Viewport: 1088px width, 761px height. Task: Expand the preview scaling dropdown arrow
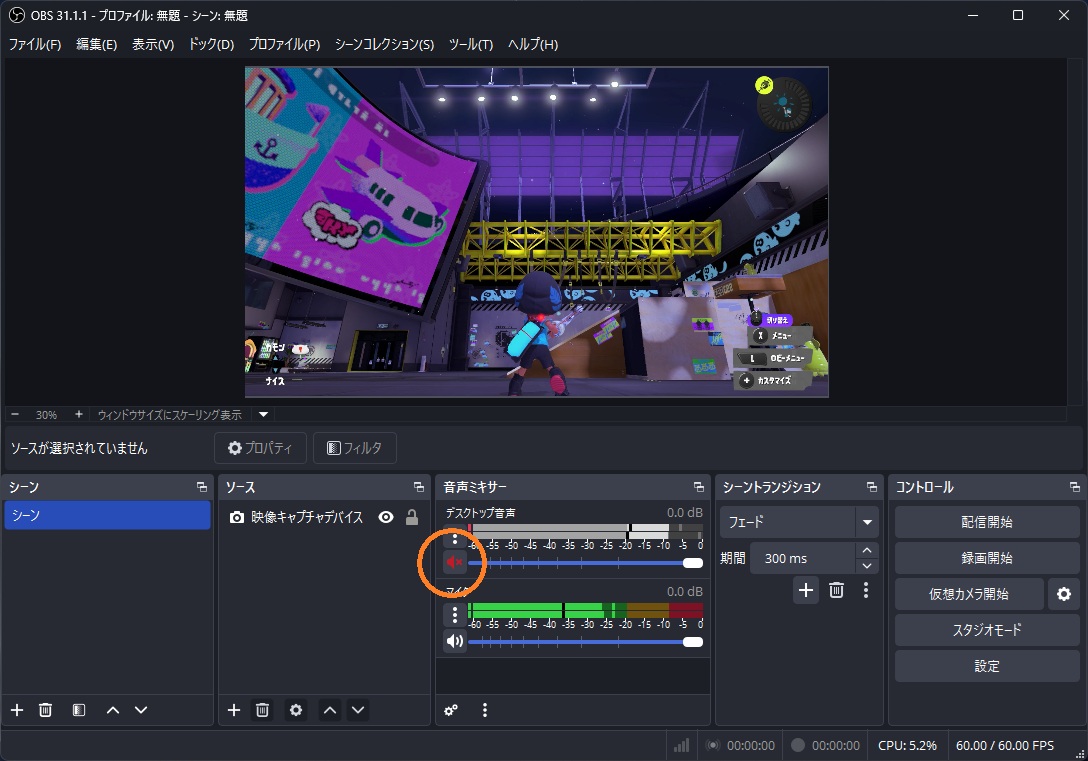(264, 415)
